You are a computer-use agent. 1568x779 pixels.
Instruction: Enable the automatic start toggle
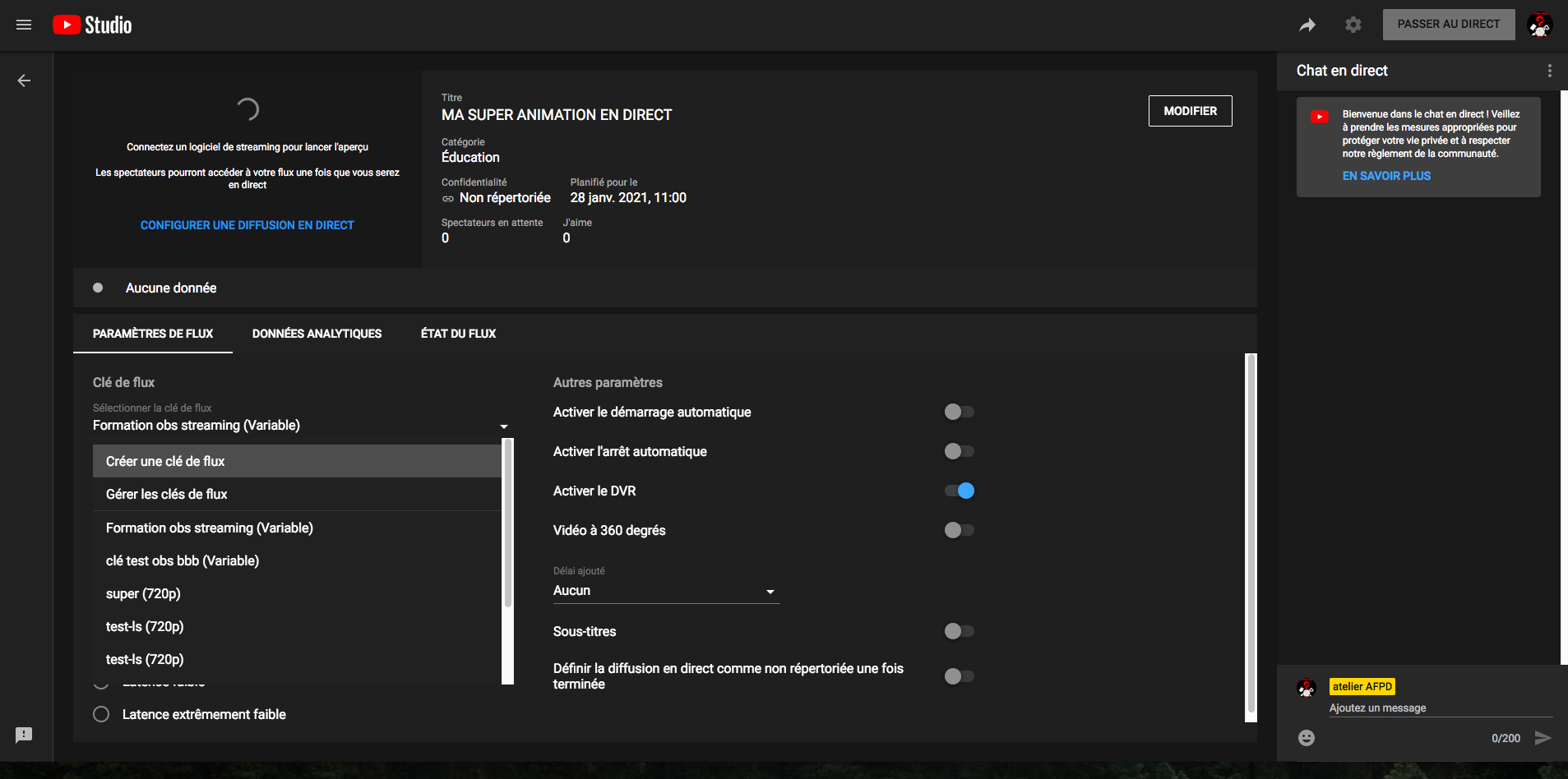point(959,412)
